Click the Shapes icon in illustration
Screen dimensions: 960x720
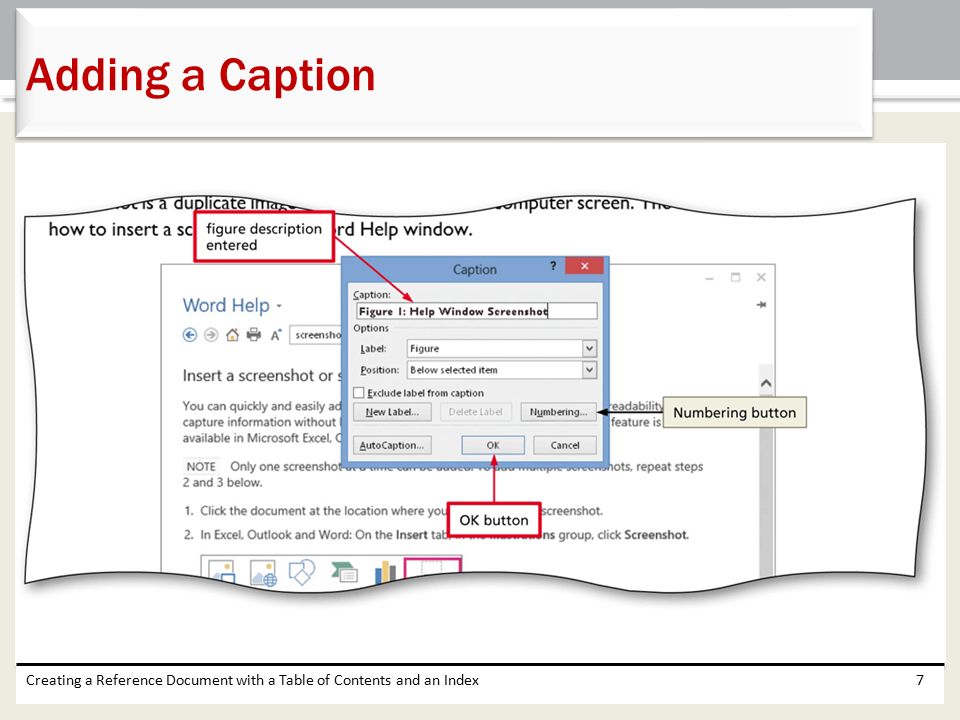coord(302,571)
